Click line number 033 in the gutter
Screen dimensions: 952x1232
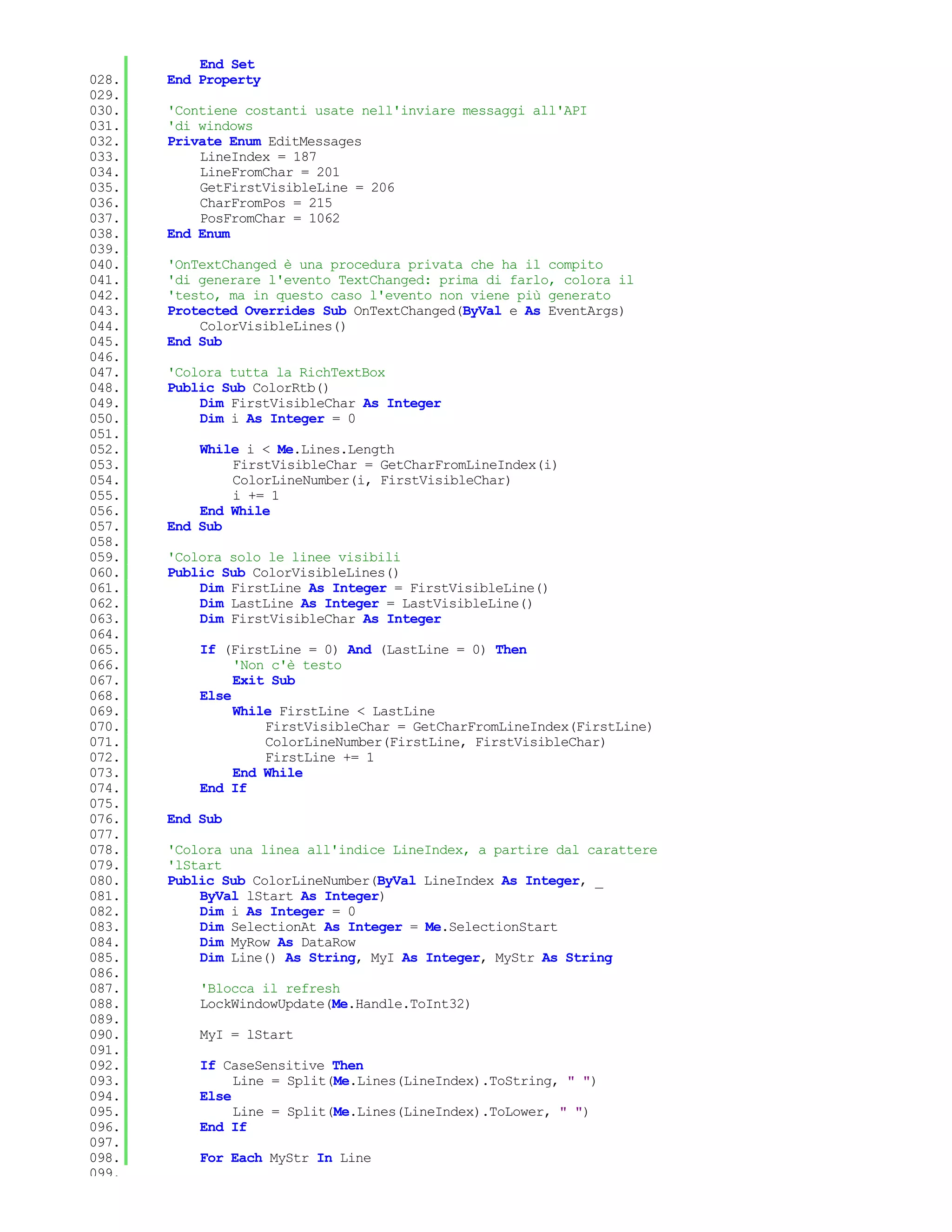pyautogui.click(x=104, y=157)
